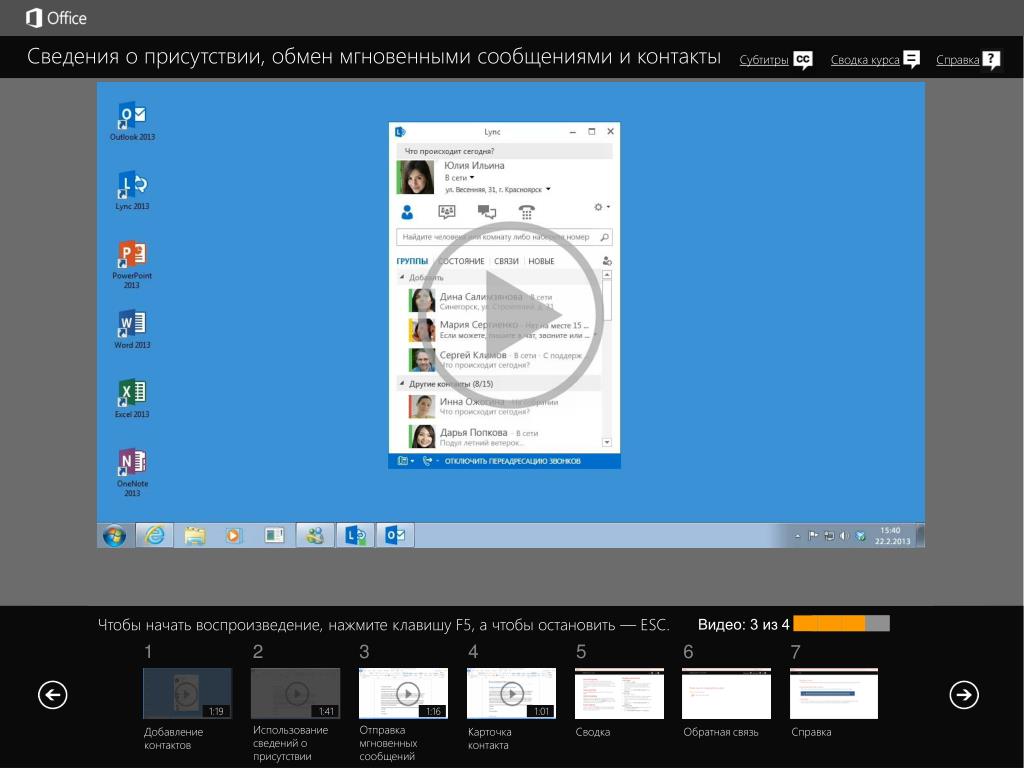Viewport: 1024px width, 768px height.
Task: Select thumbnail 4 Карточка контакта
Action: point(511,692)
